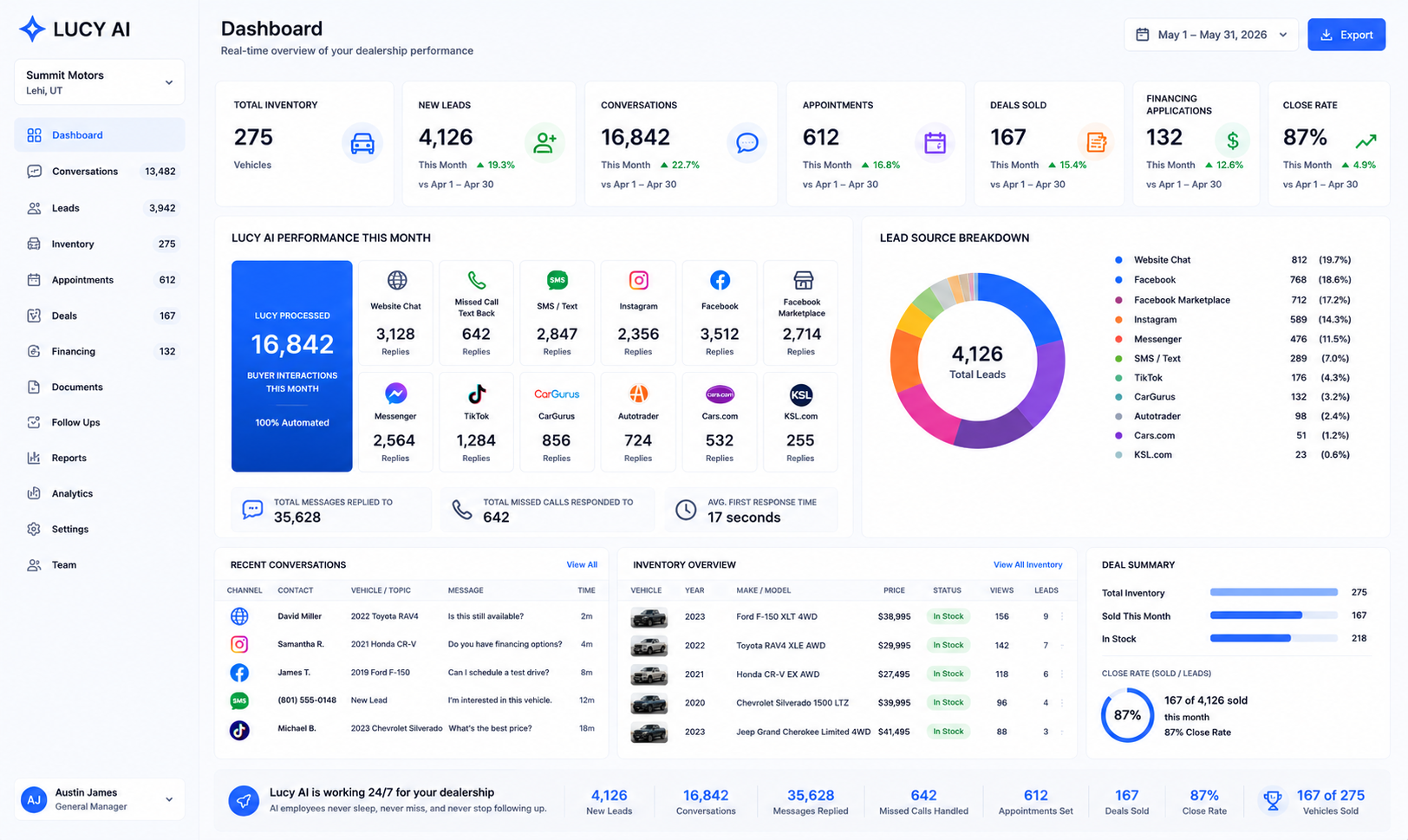Screen dimensions: 1408x840
Task: Click the Sold This Month progress bar
Action: (x=1274, y=615)
